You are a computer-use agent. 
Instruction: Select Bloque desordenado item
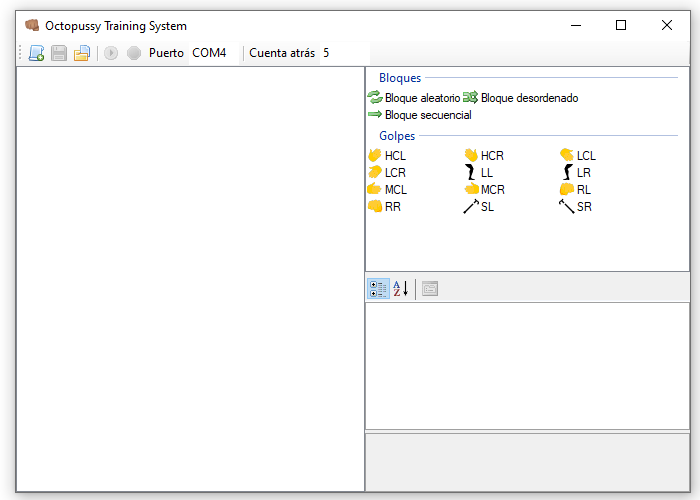point(521,98)
